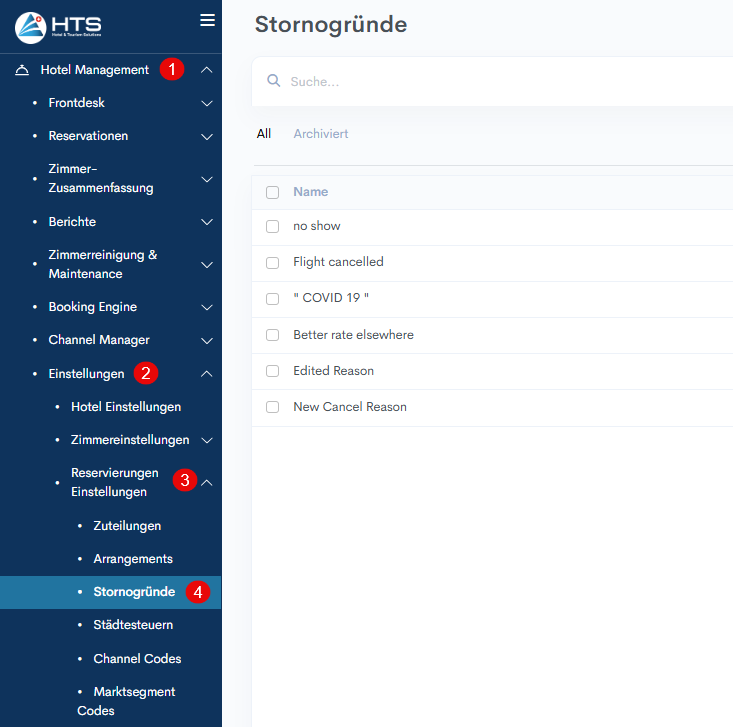This screenshot has width=733, height=727.
Task: Select the All tab
Action: 263,134
